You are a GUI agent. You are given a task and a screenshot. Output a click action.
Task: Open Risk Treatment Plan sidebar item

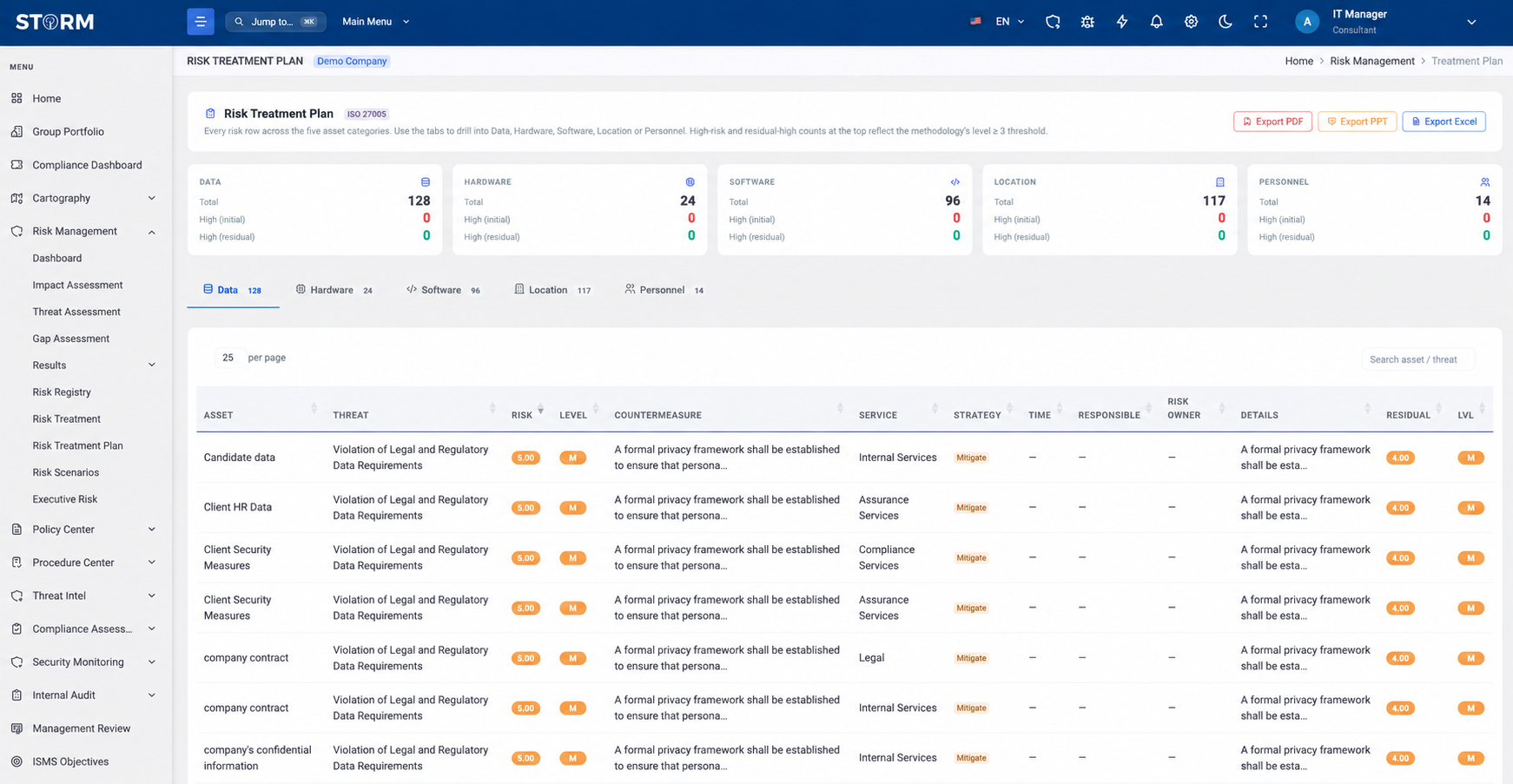[x=77, y=445]
